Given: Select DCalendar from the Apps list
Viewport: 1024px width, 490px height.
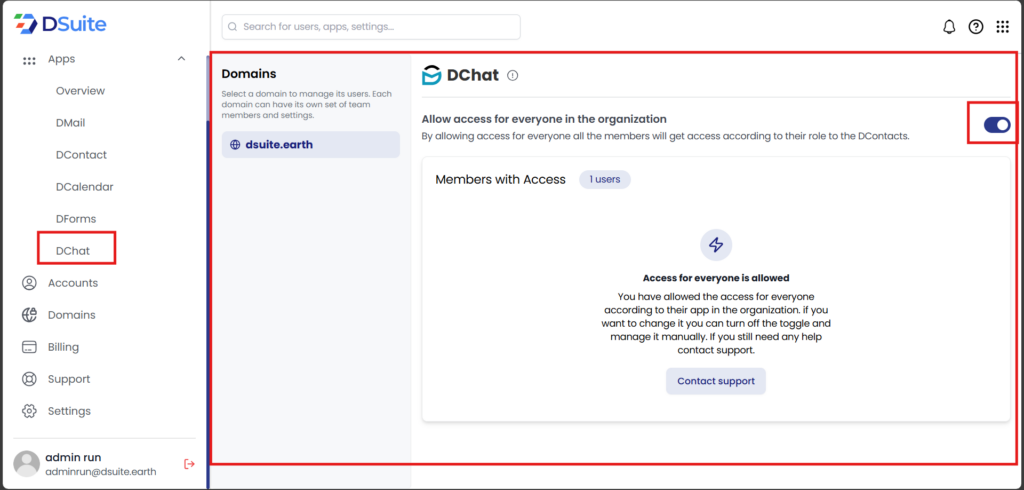Looking at the screenshot, I should [x=84, y=187].
